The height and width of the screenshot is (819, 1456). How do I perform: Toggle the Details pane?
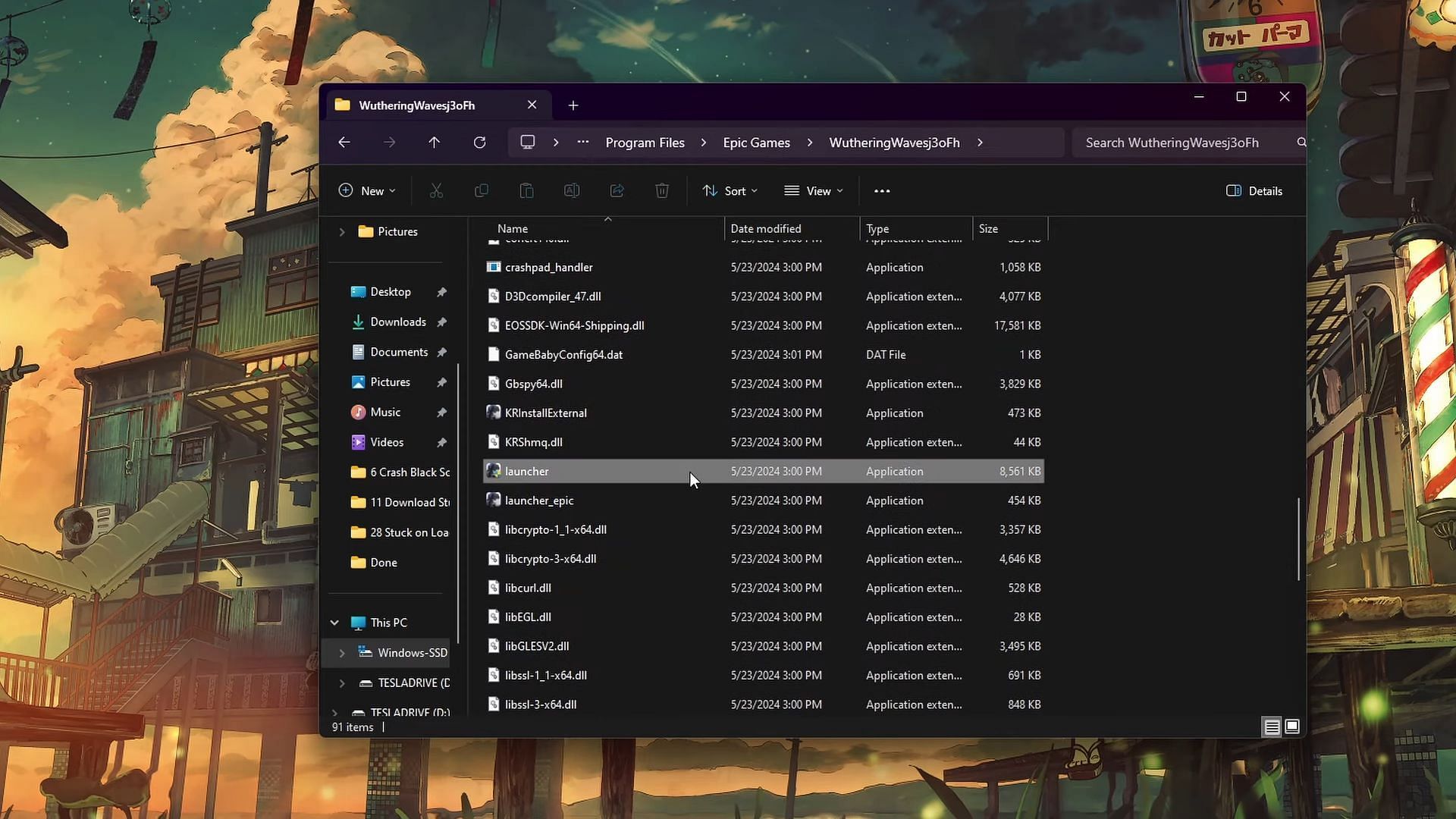[1254, 191]
